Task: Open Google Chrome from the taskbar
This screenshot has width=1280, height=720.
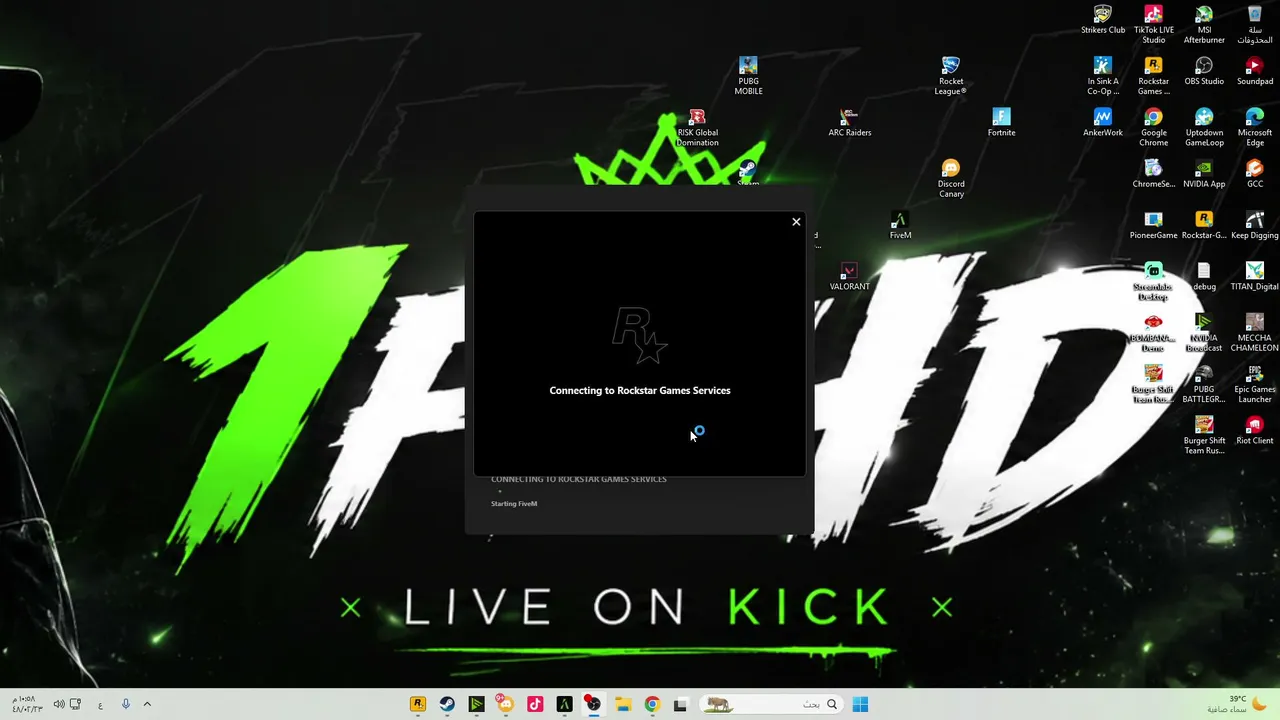Action: coord(652,704)
